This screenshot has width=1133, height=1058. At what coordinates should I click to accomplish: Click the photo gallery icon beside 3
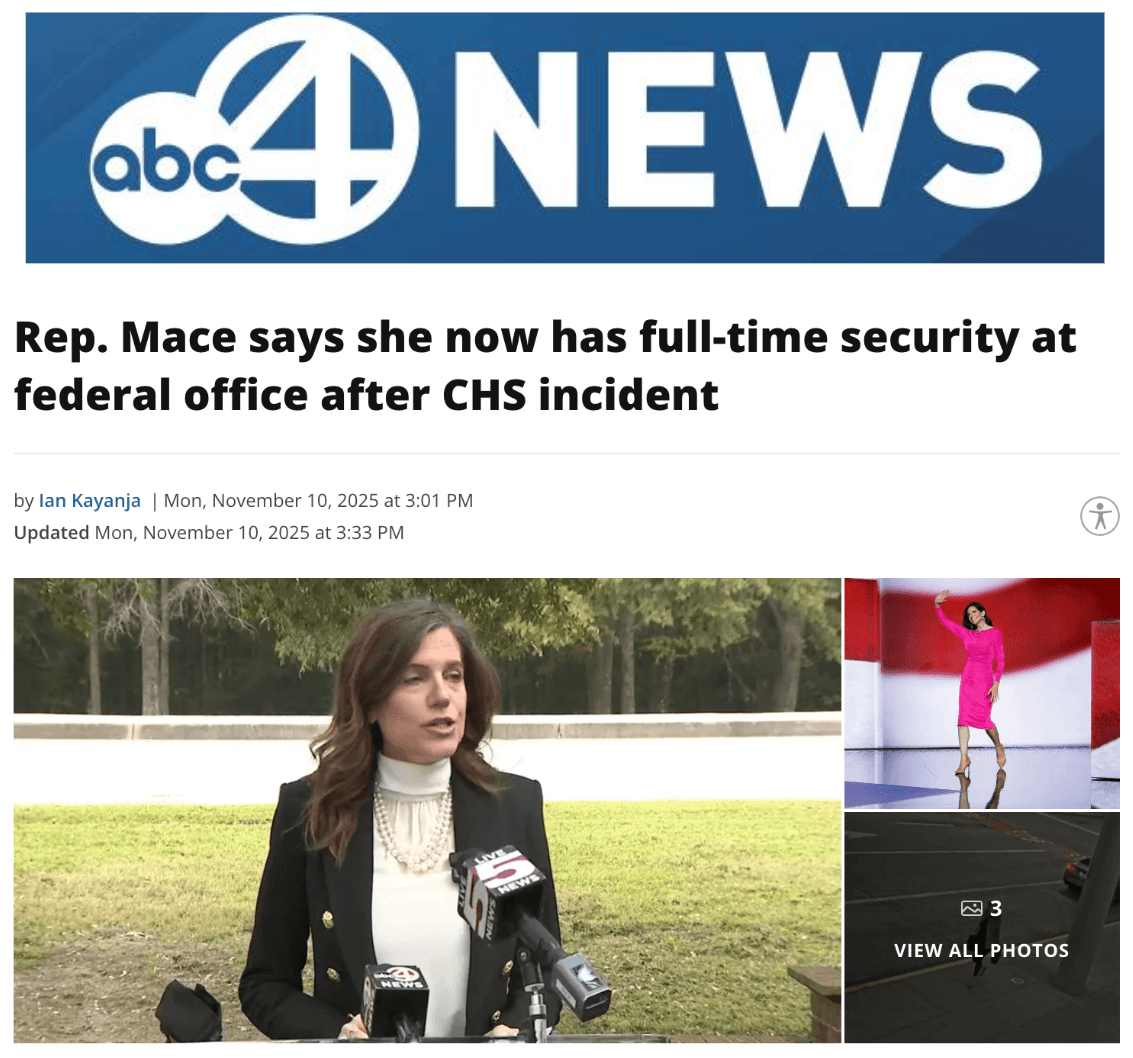tap(971, 908)
